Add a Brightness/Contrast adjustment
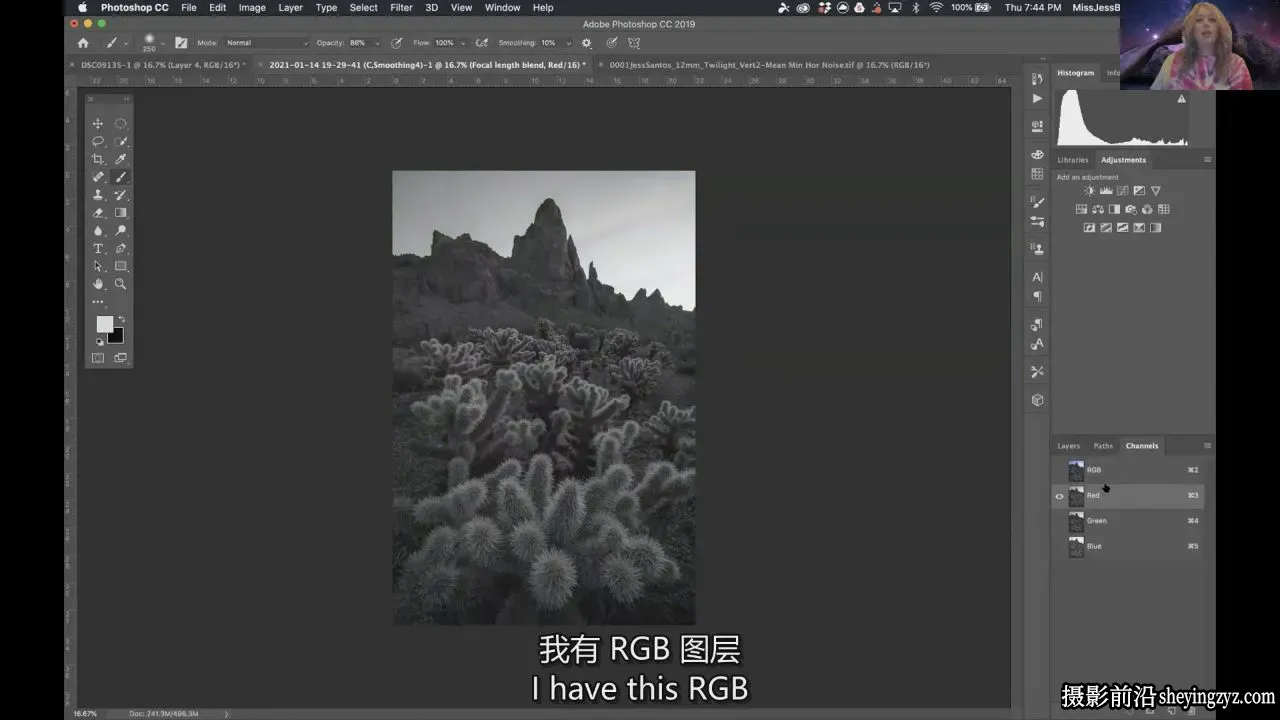Viewport: 1280px width, 720px height. (x=1089, y=191)
